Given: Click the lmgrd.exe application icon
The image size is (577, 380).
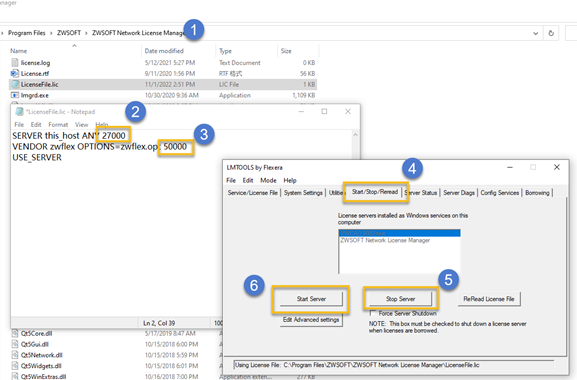Looking at the screenshot, I should point(15,95).
